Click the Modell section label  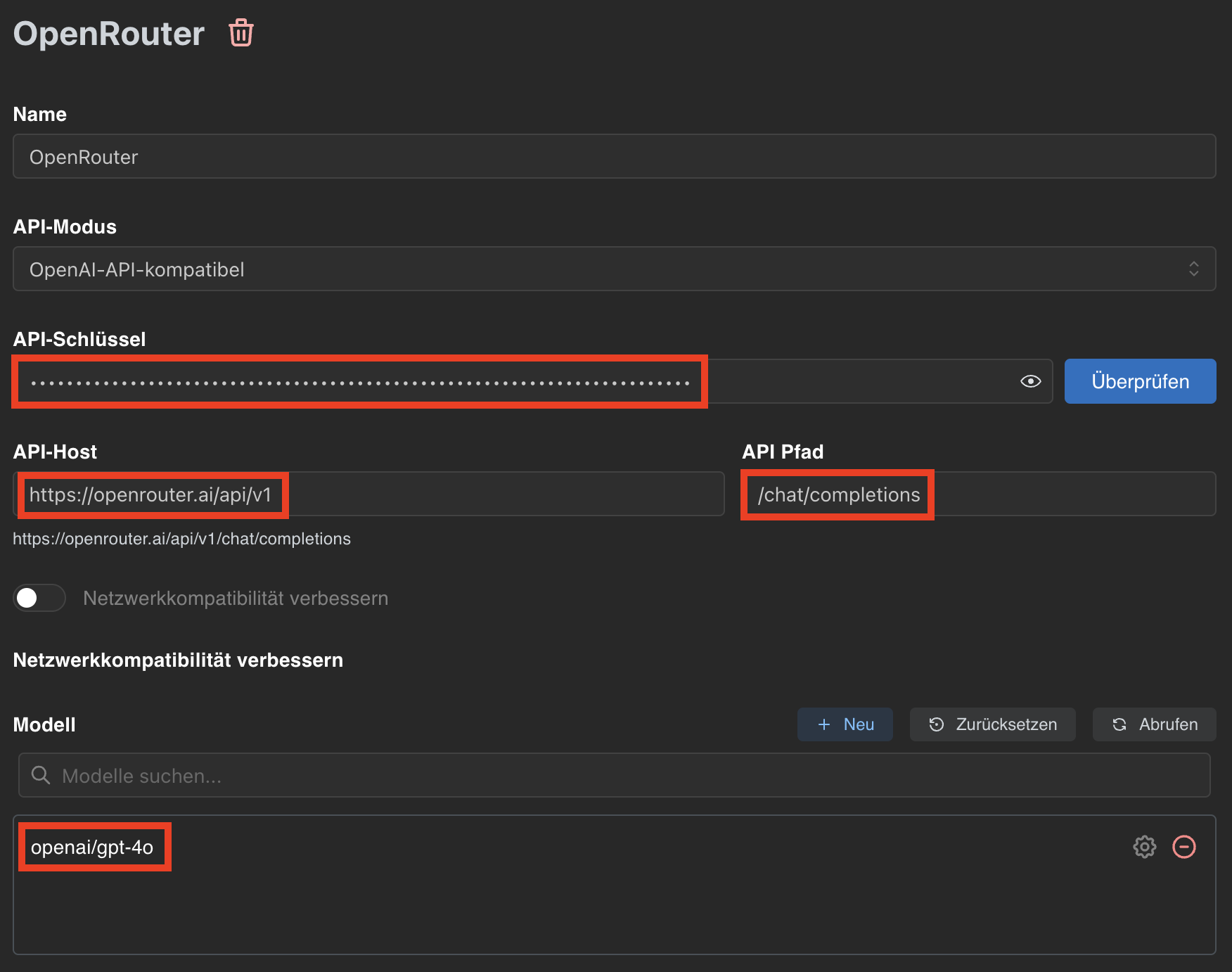click(x=44, y=724)
